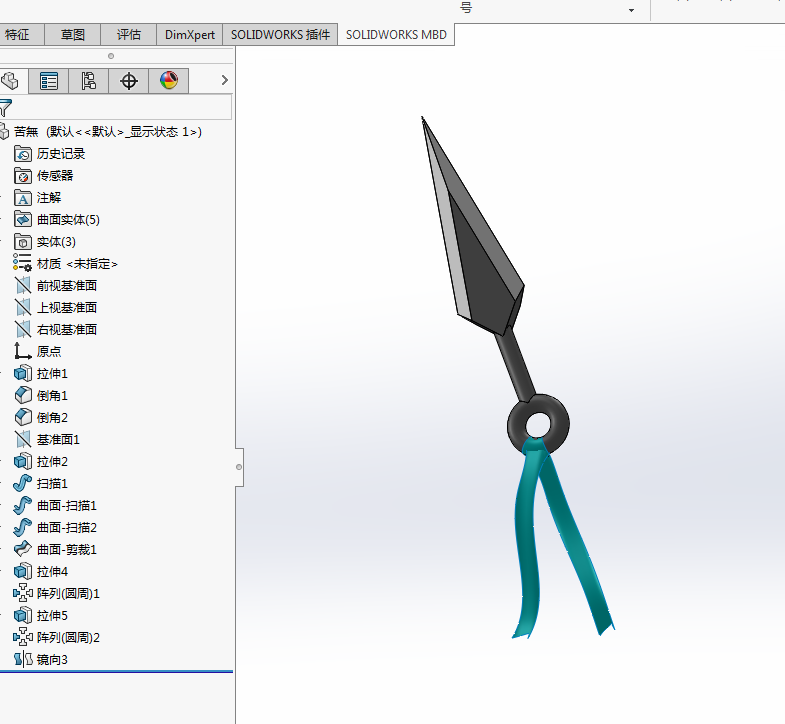
Task: Click the 传感器 folder icon
Action: [23, 176]
